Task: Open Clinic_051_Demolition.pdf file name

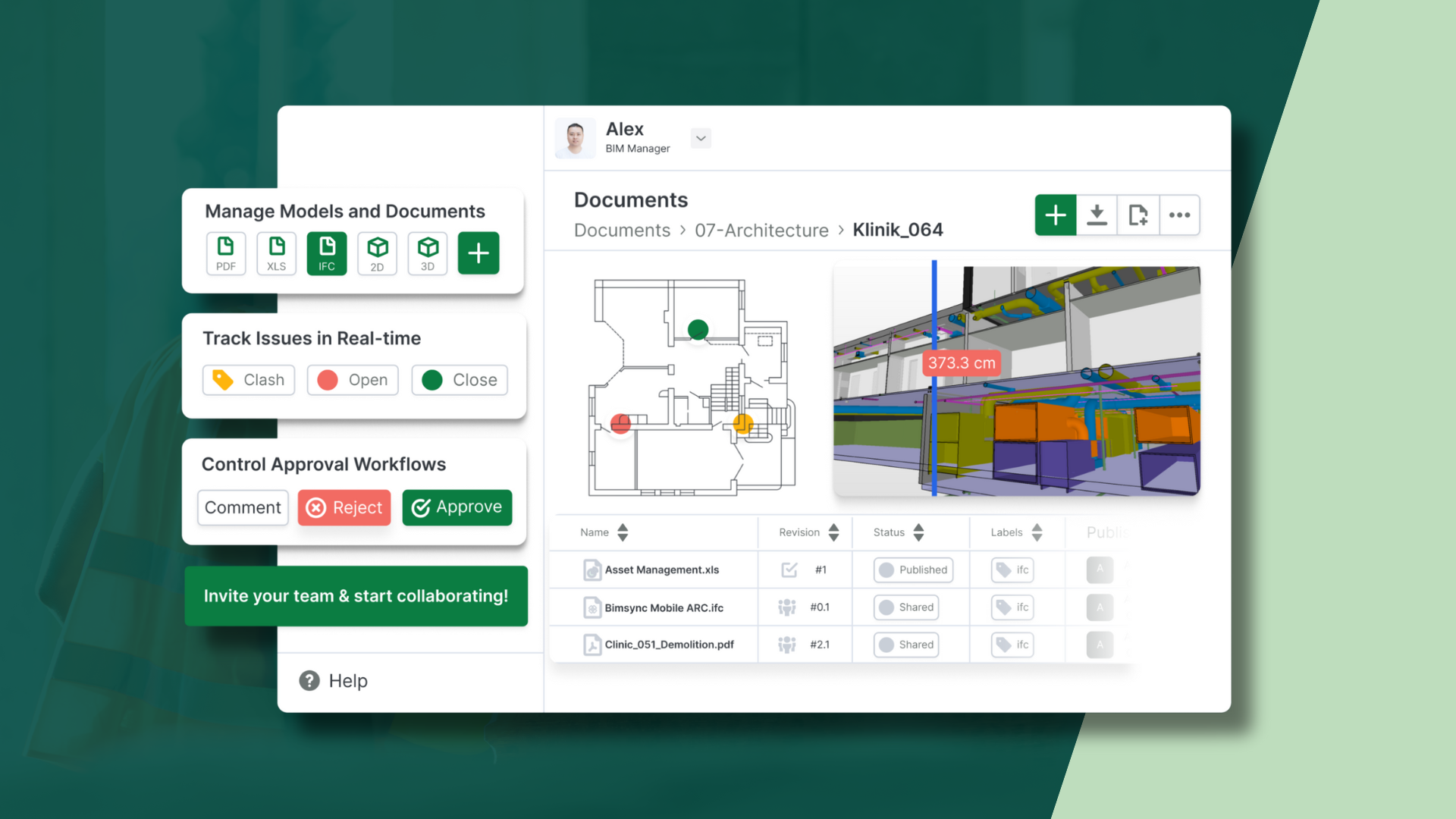Action: (x=670, y=645)
